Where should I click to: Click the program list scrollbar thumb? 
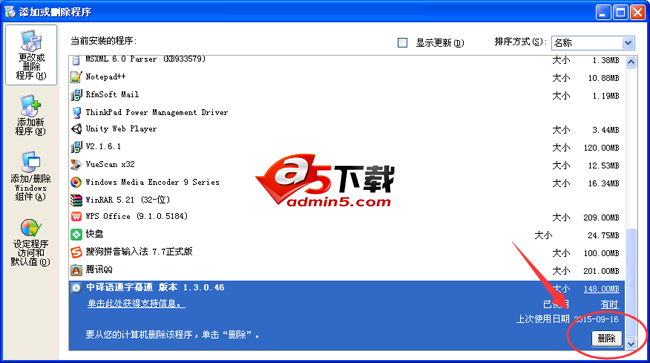[631, 283]
